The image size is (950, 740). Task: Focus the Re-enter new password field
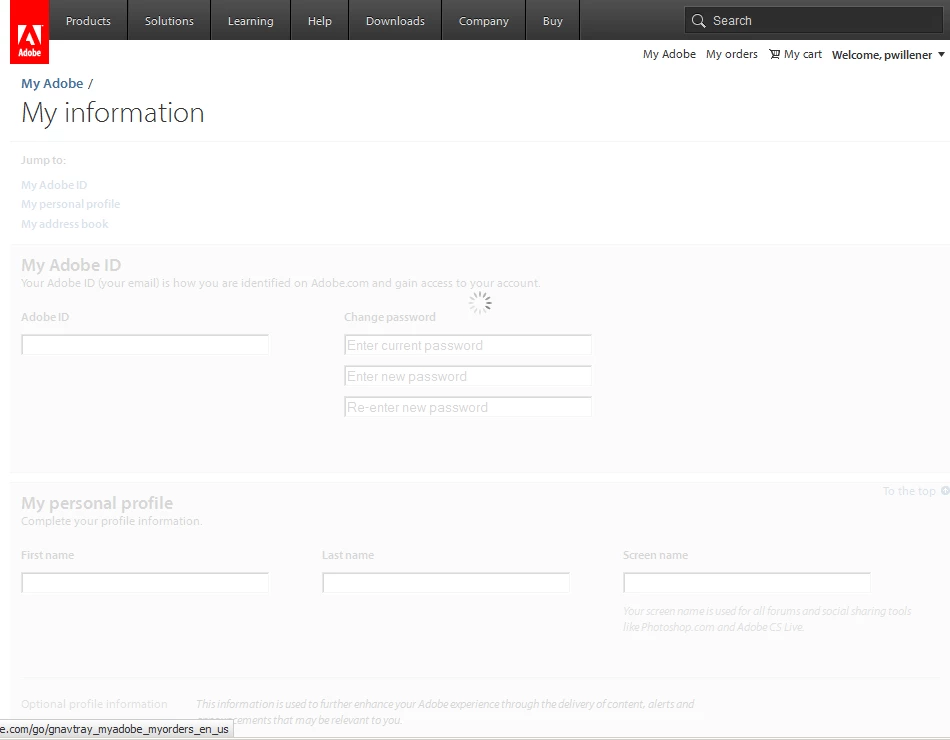(468, 407)
